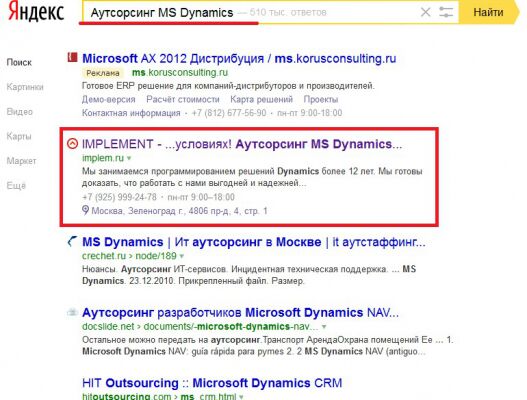Expand dropdown arrow next to implem.ru
The image size is (527, 400).
pos(129,158)
